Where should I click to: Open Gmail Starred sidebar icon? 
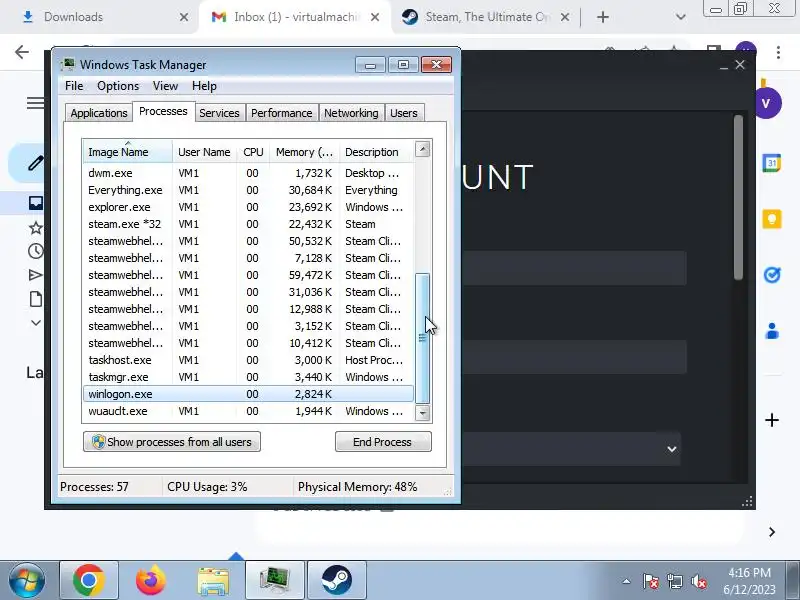point(36,228)
